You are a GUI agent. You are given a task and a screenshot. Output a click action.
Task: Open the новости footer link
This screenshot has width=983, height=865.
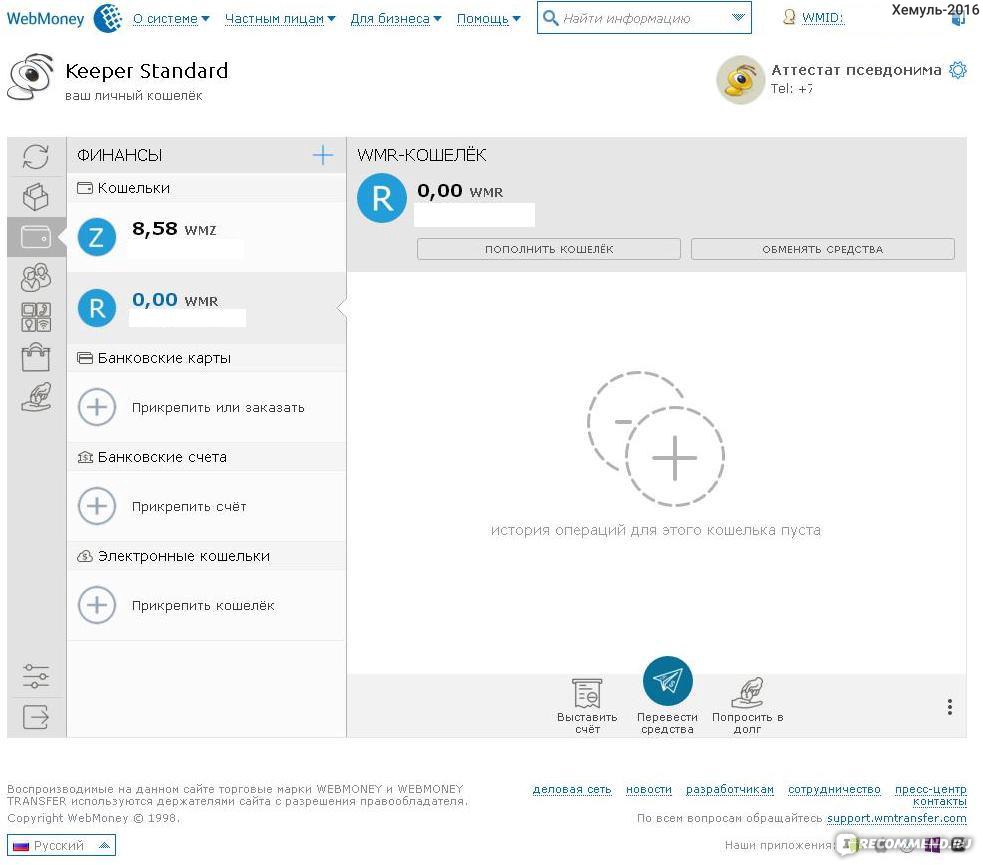tap(649, 789)
